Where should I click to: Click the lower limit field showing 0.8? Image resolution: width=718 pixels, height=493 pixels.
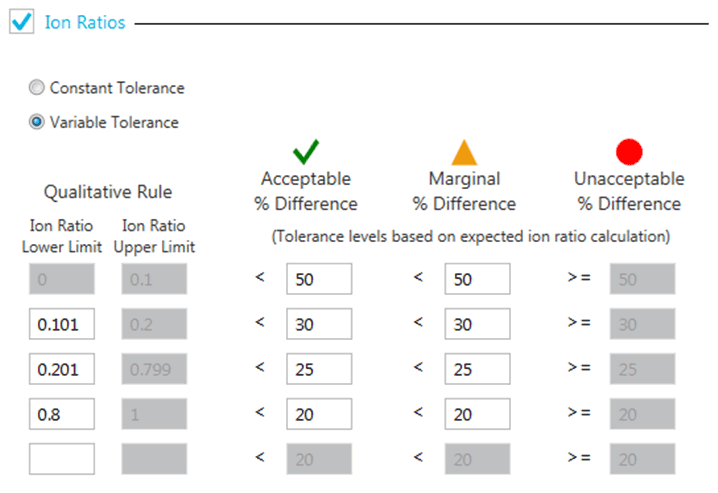tap(62, 413)
